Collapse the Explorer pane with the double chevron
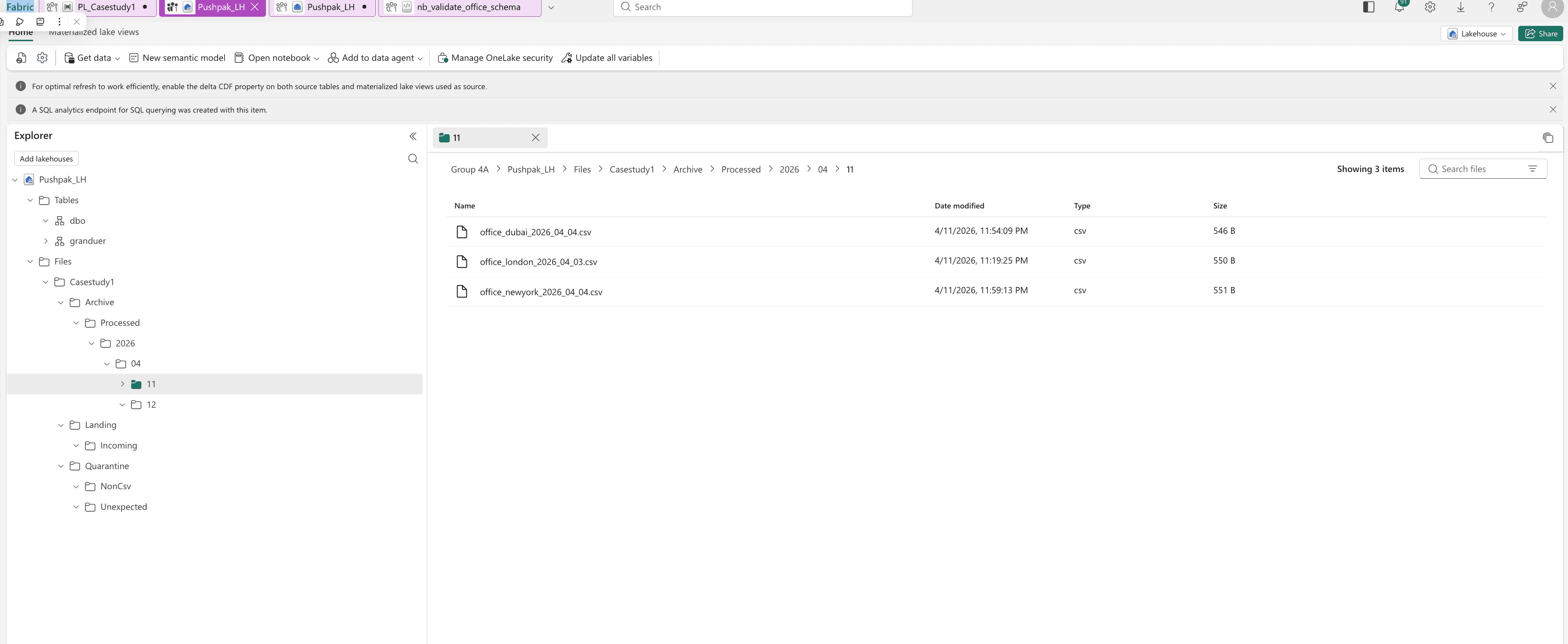The image size is (1568, 644). pyautogui.click(x=413, y=137)
